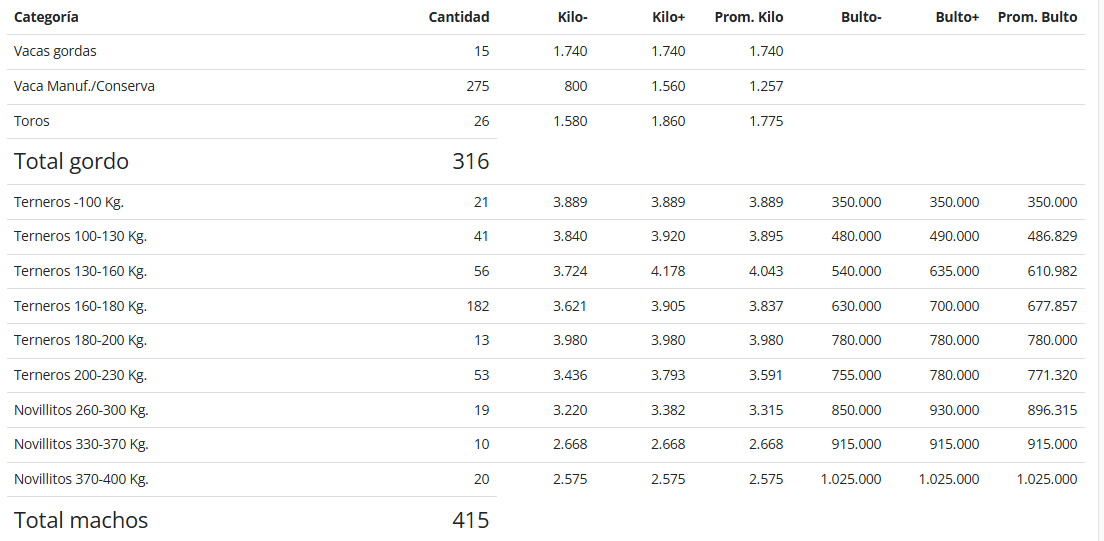The image size is (1104, 541).
Task: Click the Total gordo heading
Action: [71, 161]
